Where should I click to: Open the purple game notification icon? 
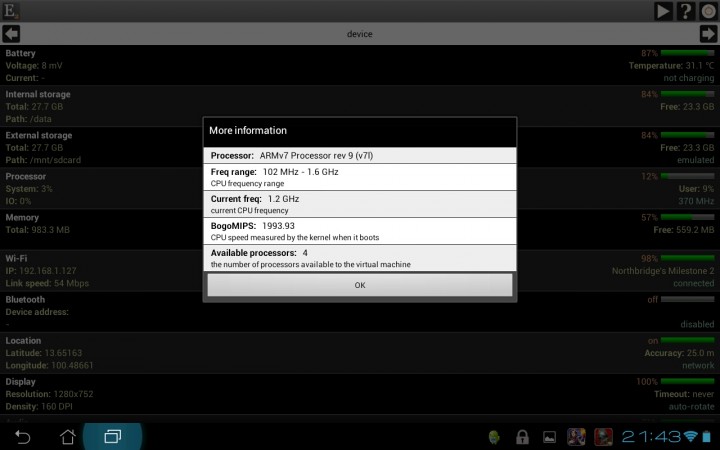(576, 437)
